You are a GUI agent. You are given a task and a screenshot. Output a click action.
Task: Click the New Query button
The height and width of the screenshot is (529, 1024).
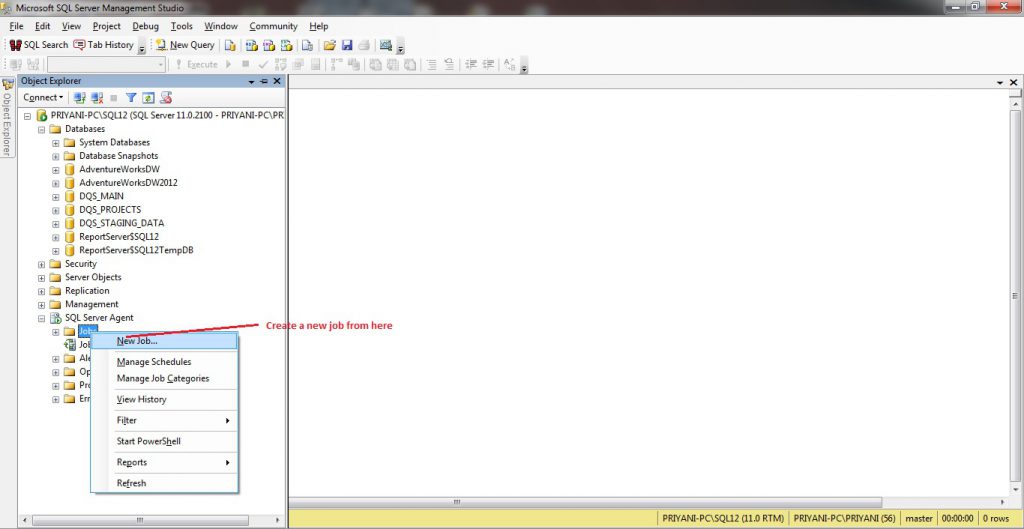(185, 45)
